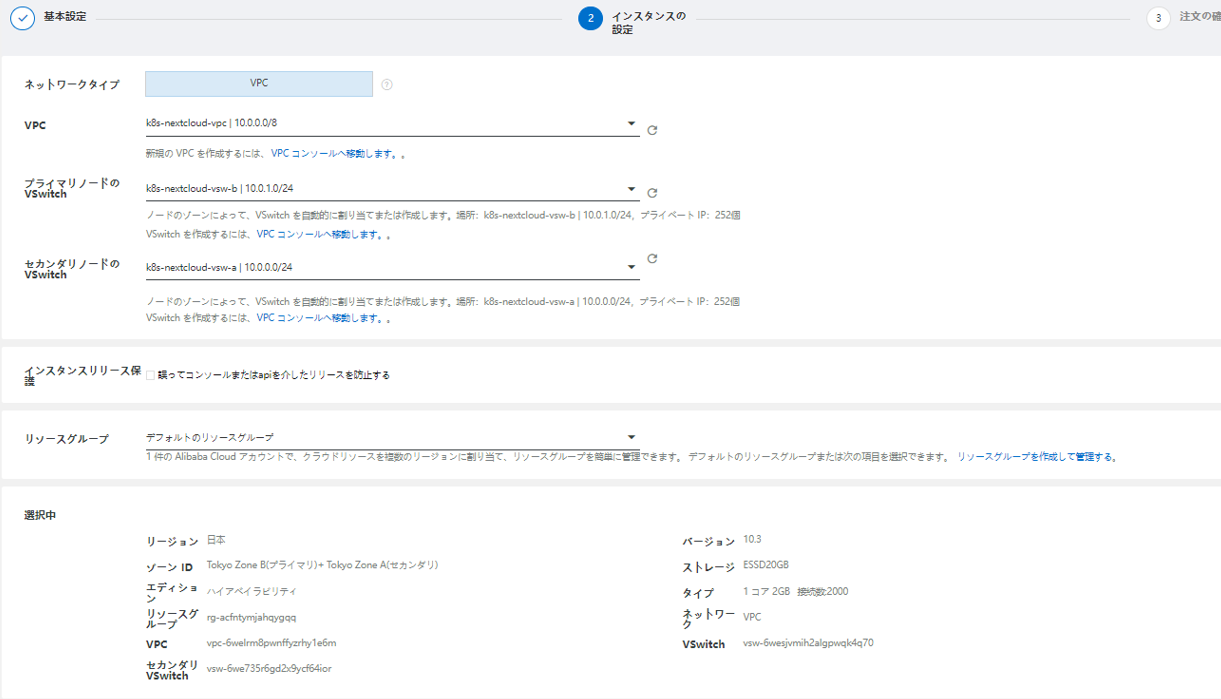Click the type value 1 コア 2GB
The height and width of the screenshot is (699, 1221).
click(x=795, y=592)
